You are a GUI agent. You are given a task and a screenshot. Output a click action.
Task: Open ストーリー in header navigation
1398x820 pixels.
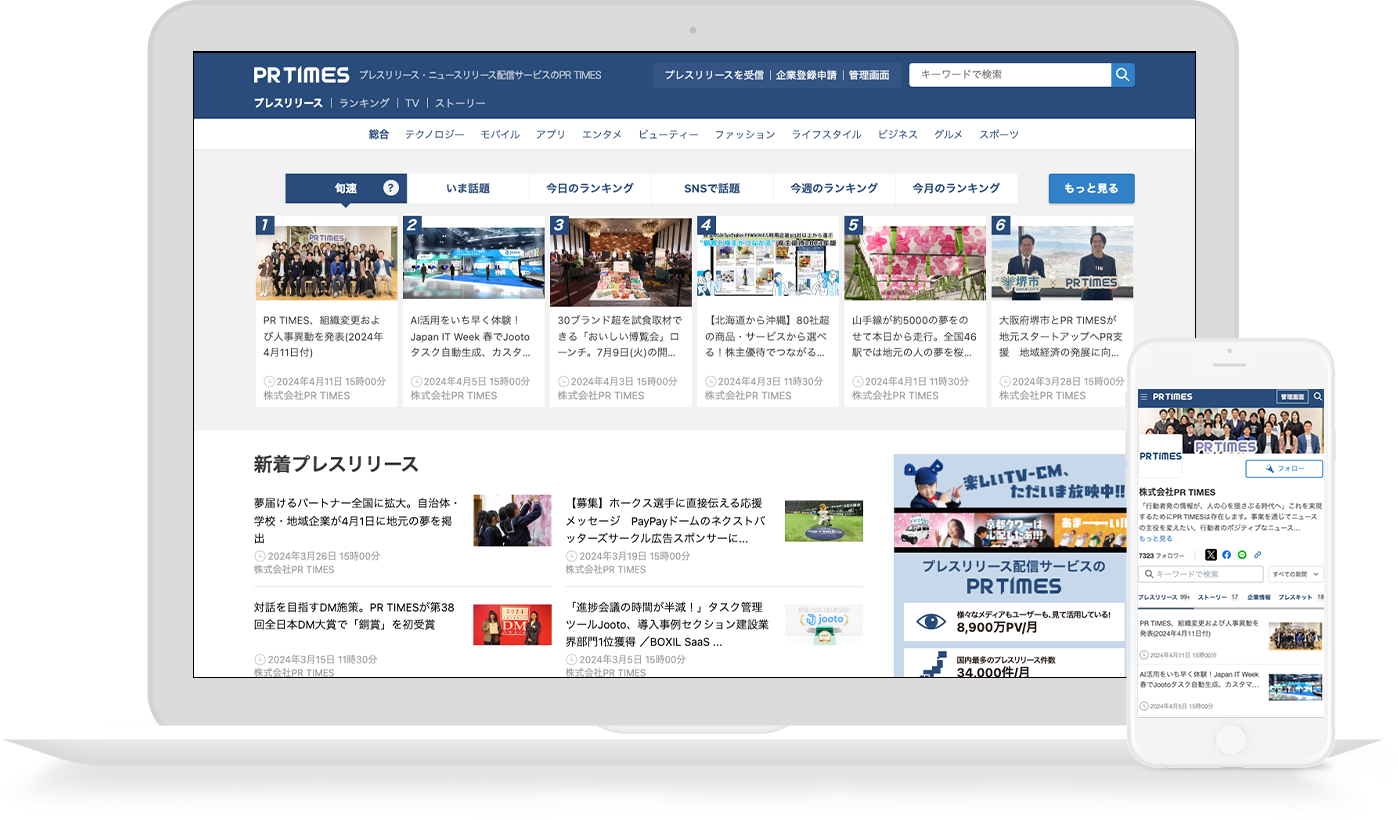[x=460, y=103]
